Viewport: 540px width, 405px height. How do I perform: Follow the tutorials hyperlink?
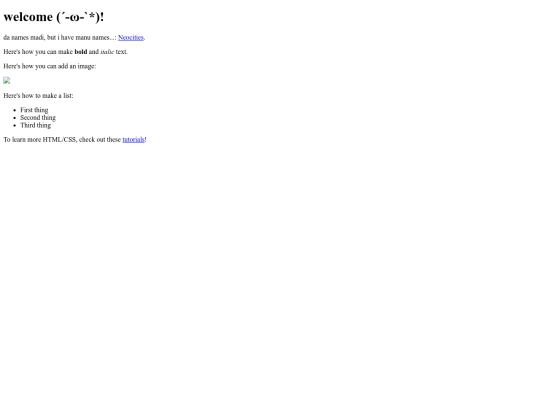[x=133, y=139]
